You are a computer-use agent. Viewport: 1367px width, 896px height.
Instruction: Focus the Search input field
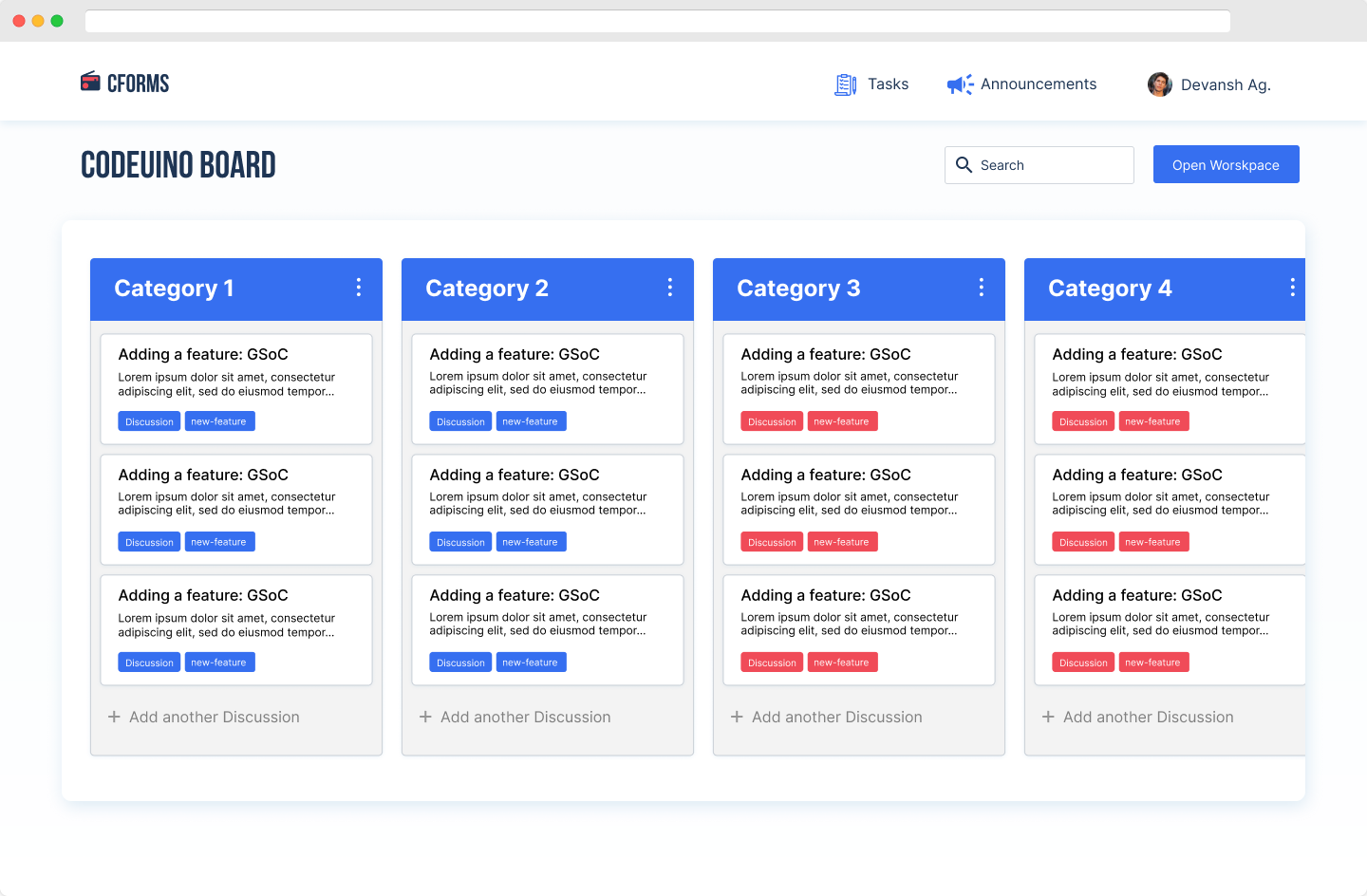1052,165
